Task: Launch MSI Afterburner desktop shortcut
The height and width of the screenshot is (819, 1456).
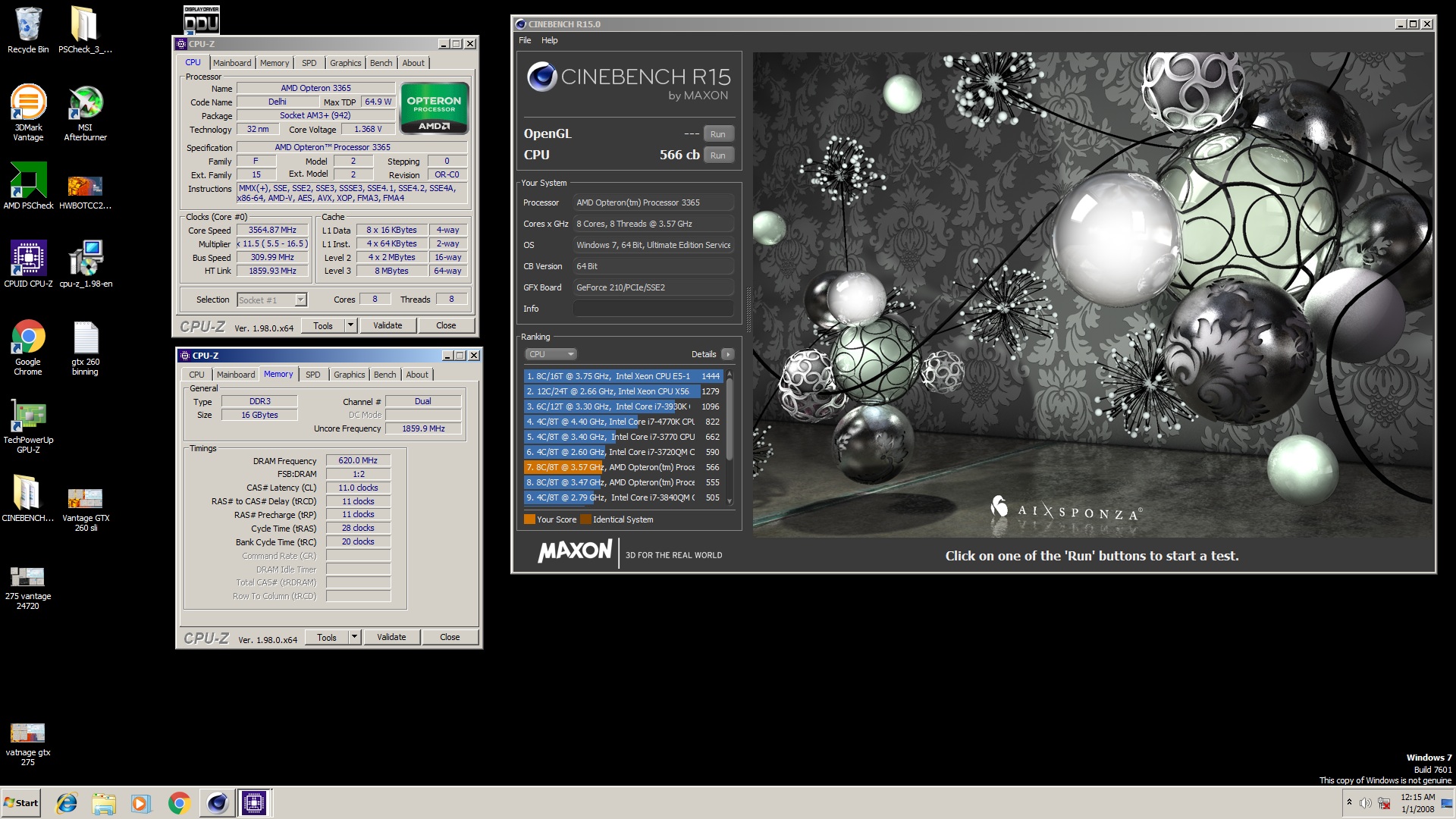Action: (85, 112)
